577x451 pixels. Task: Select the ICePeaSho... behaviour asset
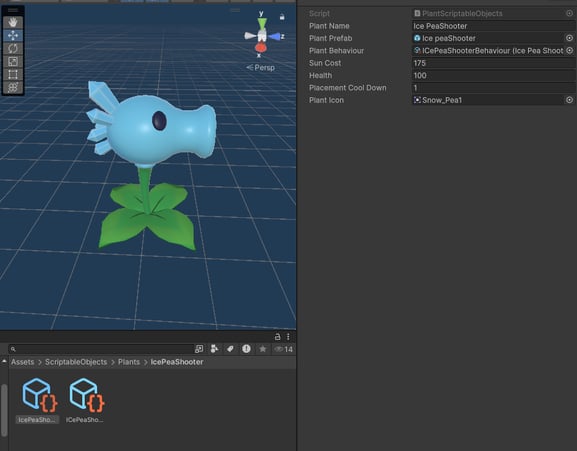85,400
